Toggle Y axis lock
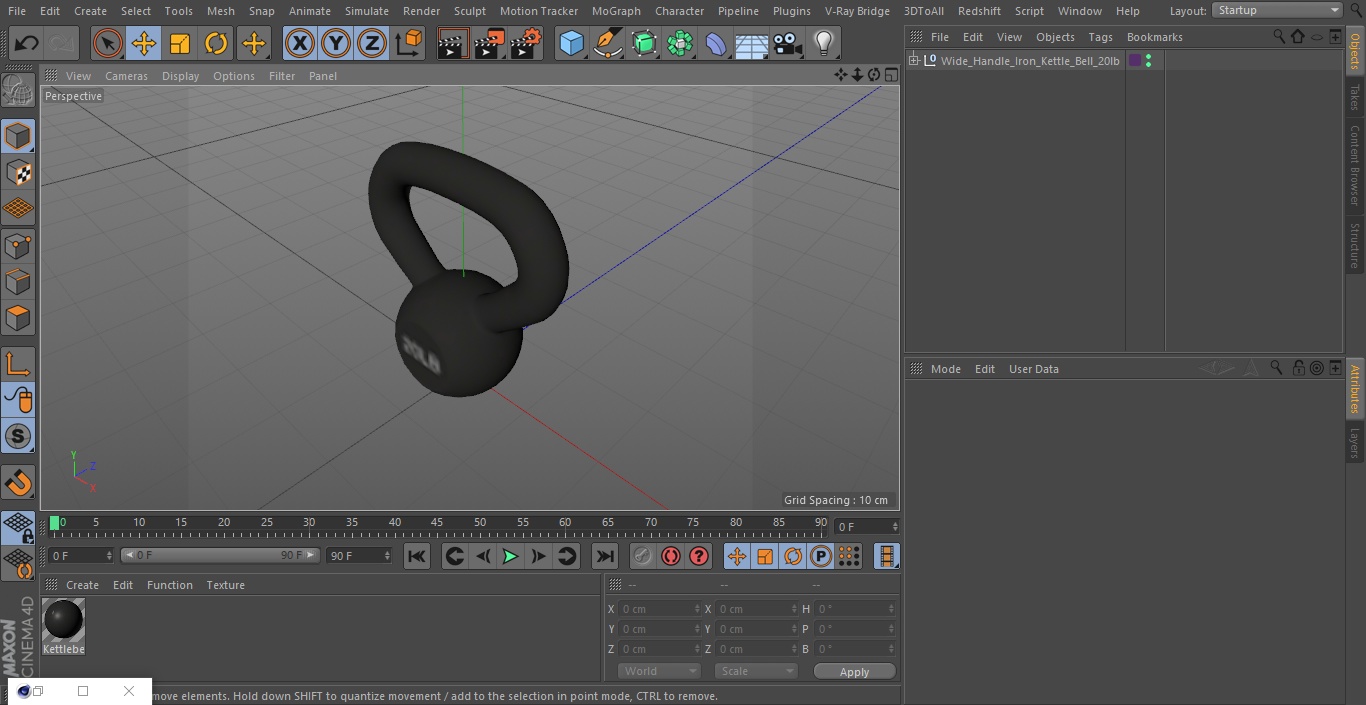Screen dimensions: 1366x705 tap(336, 43)
